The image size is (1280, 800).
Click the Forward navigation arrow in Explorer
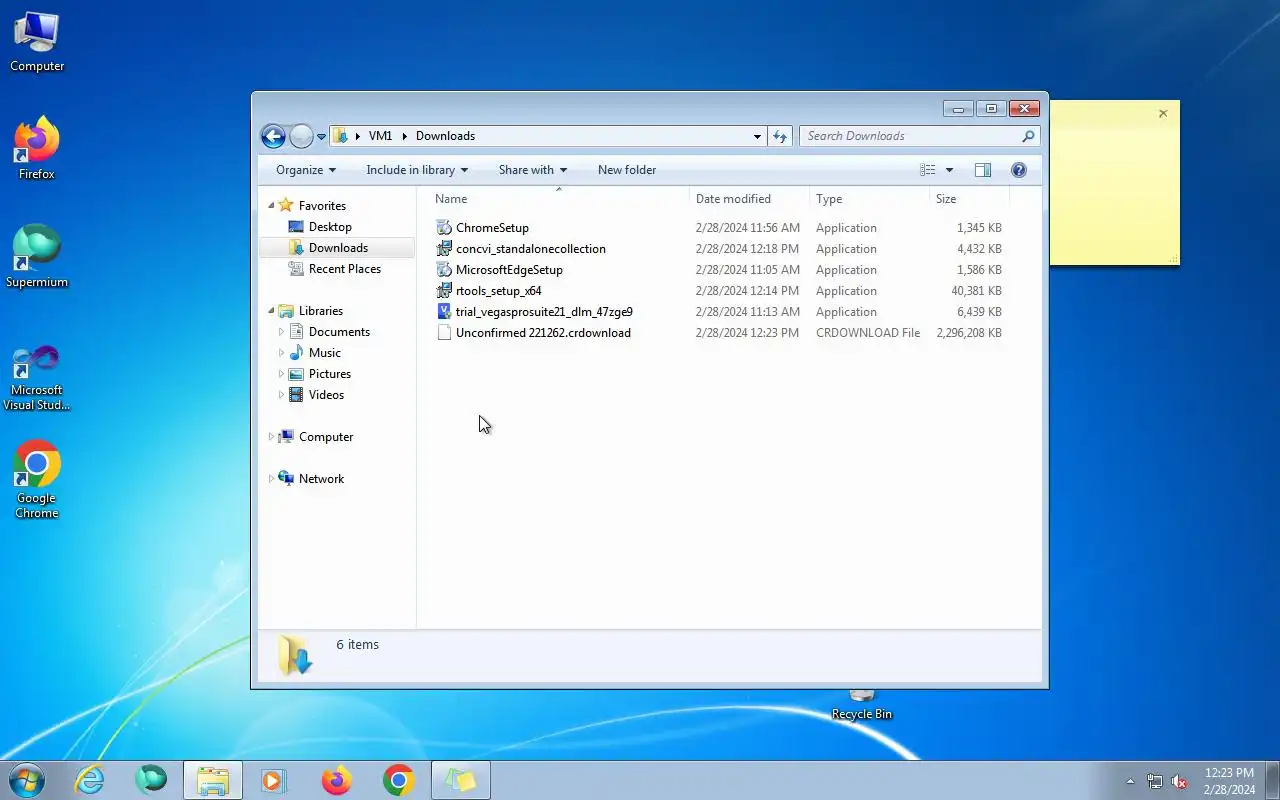tap(301, 136)
